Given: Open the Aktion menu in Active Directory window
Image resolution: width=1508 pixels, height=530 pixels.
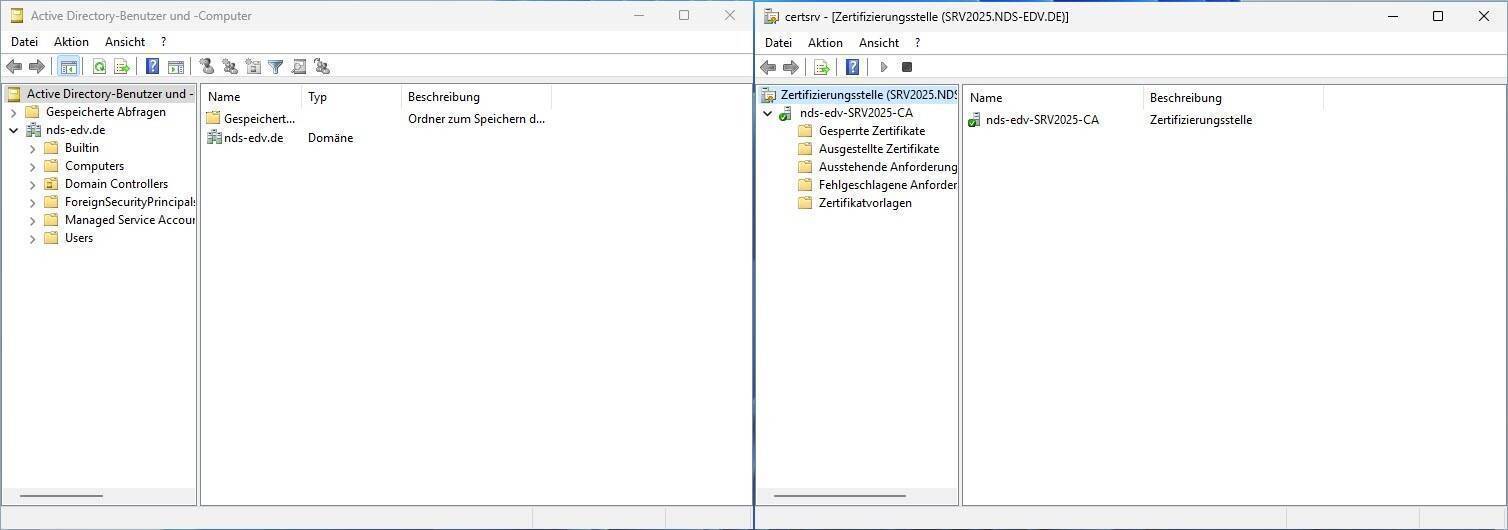Looking at the screenshot, I should point(71,42).
